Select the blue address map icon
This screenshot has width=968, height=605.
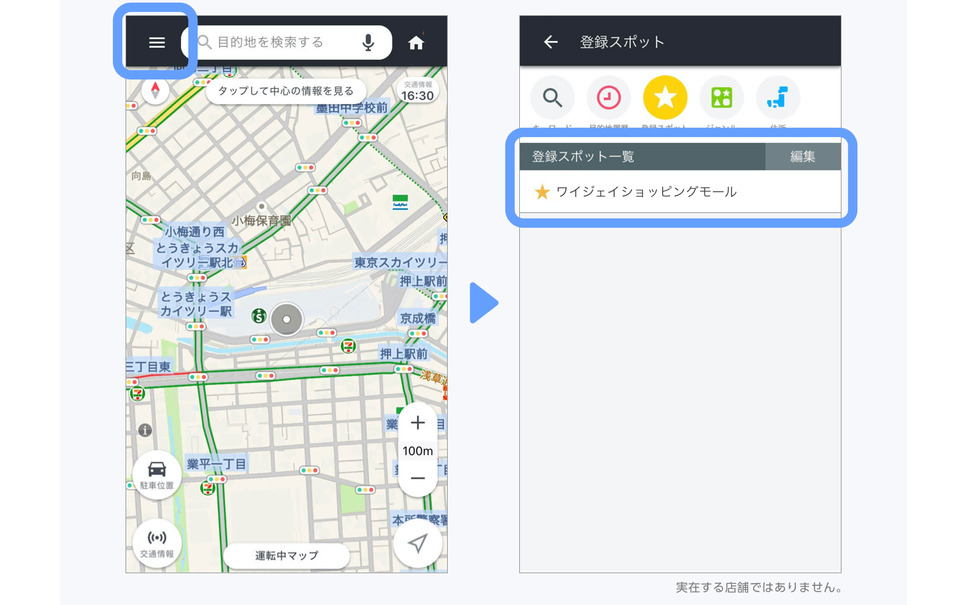[777, 98]
